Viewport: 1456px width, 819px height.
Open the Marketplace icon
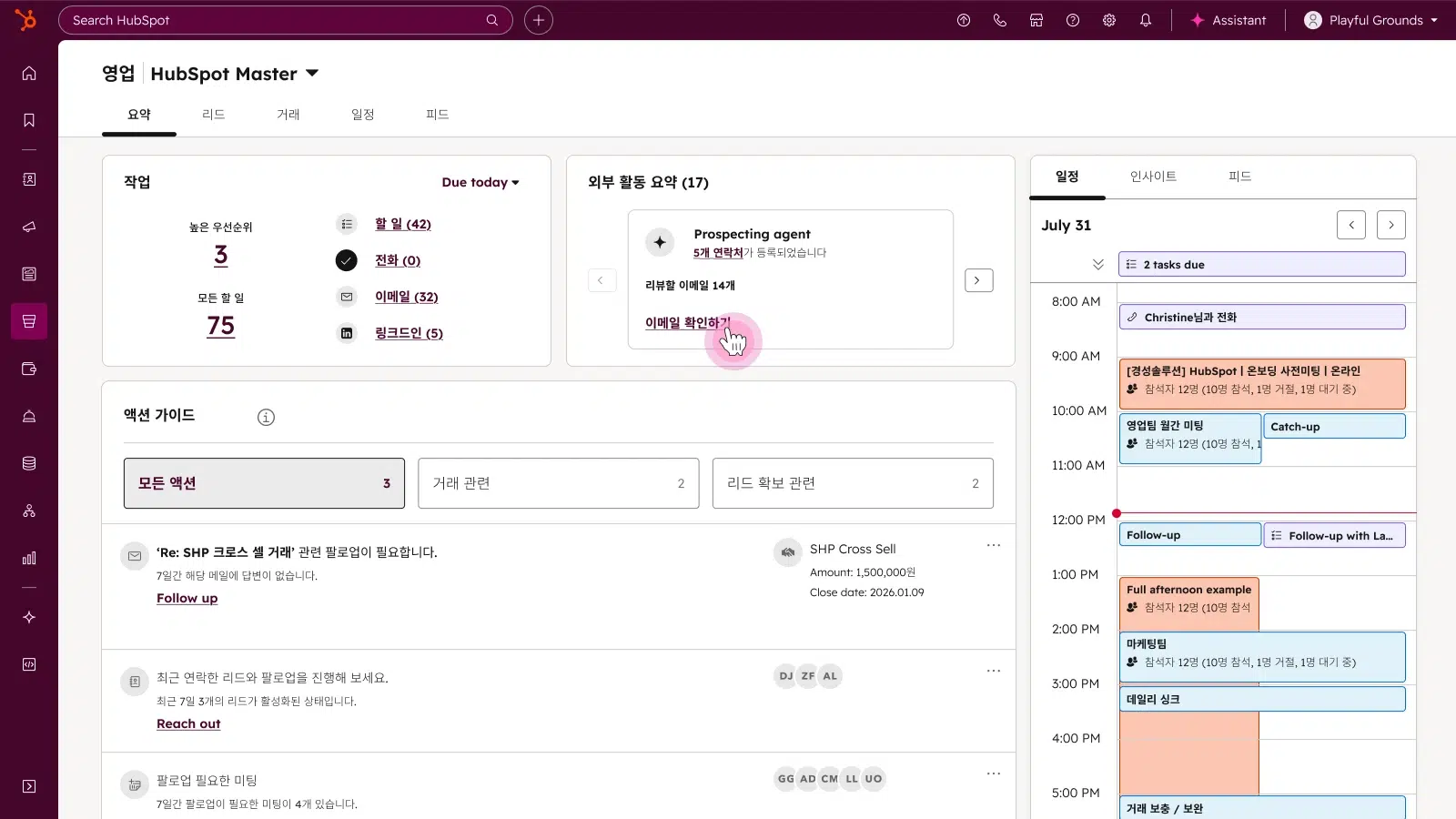click(1036, 20)
